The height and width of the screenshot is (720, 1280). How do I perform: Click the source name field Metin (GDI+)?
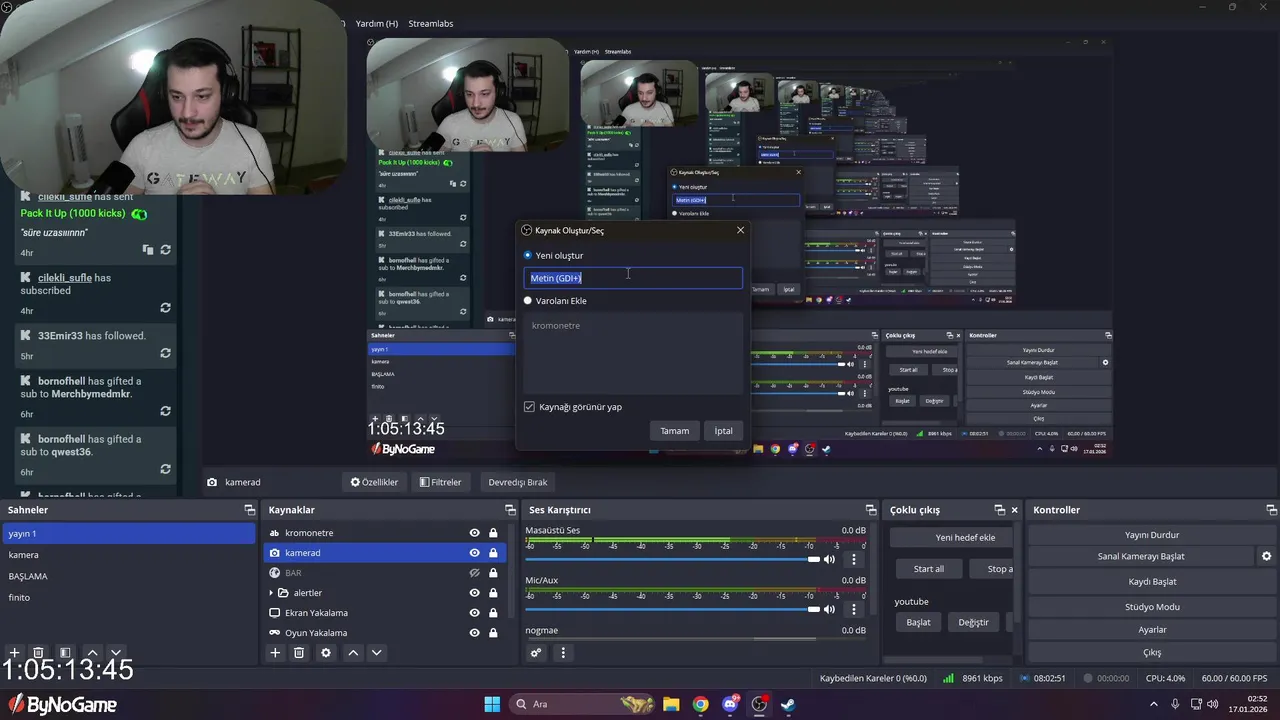click(633, 278)
